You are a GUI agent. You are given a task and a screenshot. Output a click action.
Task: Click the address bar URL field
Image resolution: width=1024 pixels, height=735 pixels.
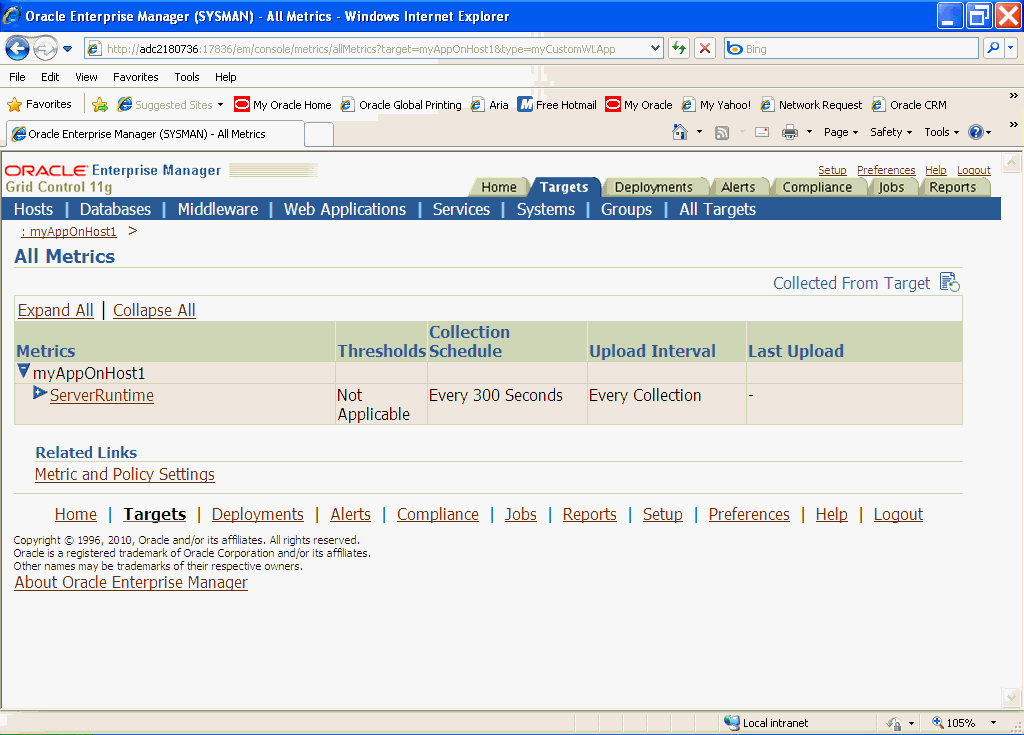[376, 48]
